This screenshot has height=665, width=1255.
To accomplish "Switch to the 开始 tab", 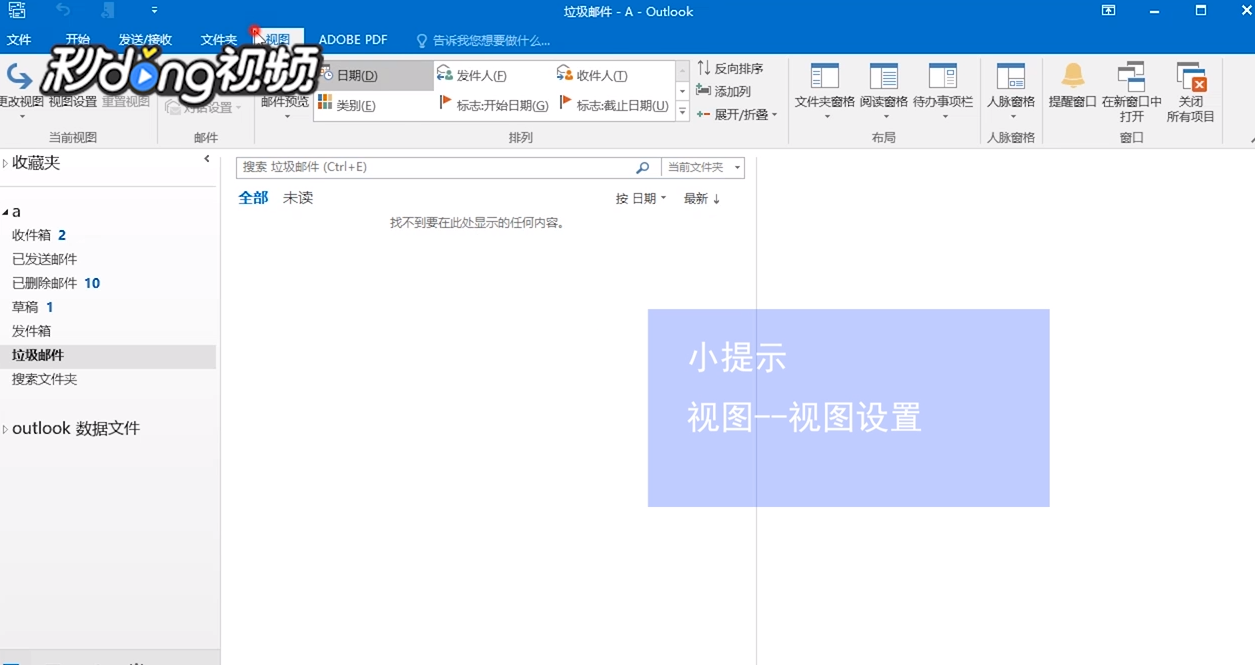I will point(77,40).
